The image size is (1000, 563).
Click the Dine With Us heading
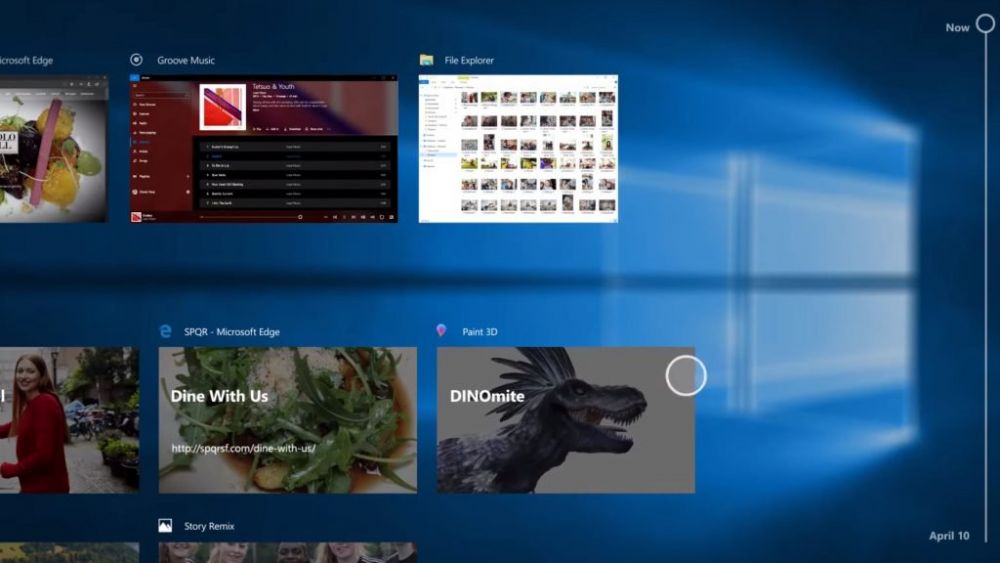[219, 396]
